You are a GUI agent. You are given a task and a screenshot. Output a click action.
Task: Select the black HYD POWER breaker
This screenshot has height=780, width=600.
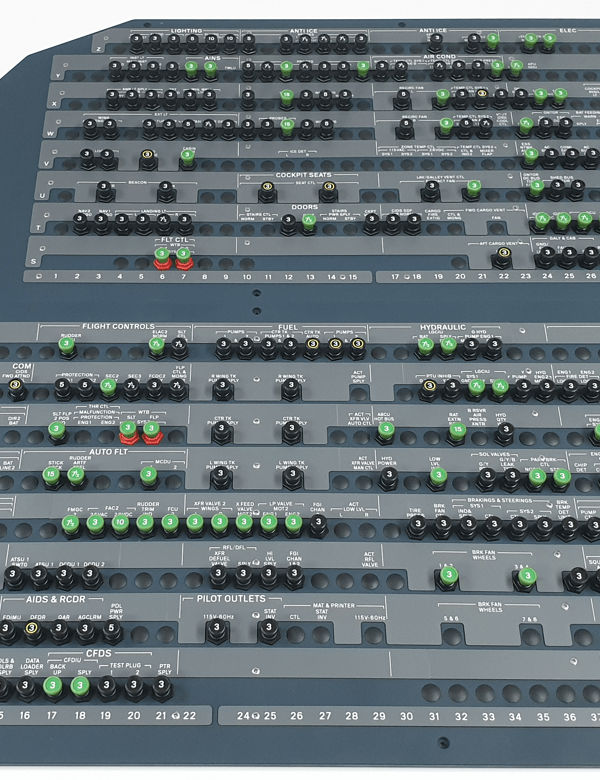[x=388, y=478]
